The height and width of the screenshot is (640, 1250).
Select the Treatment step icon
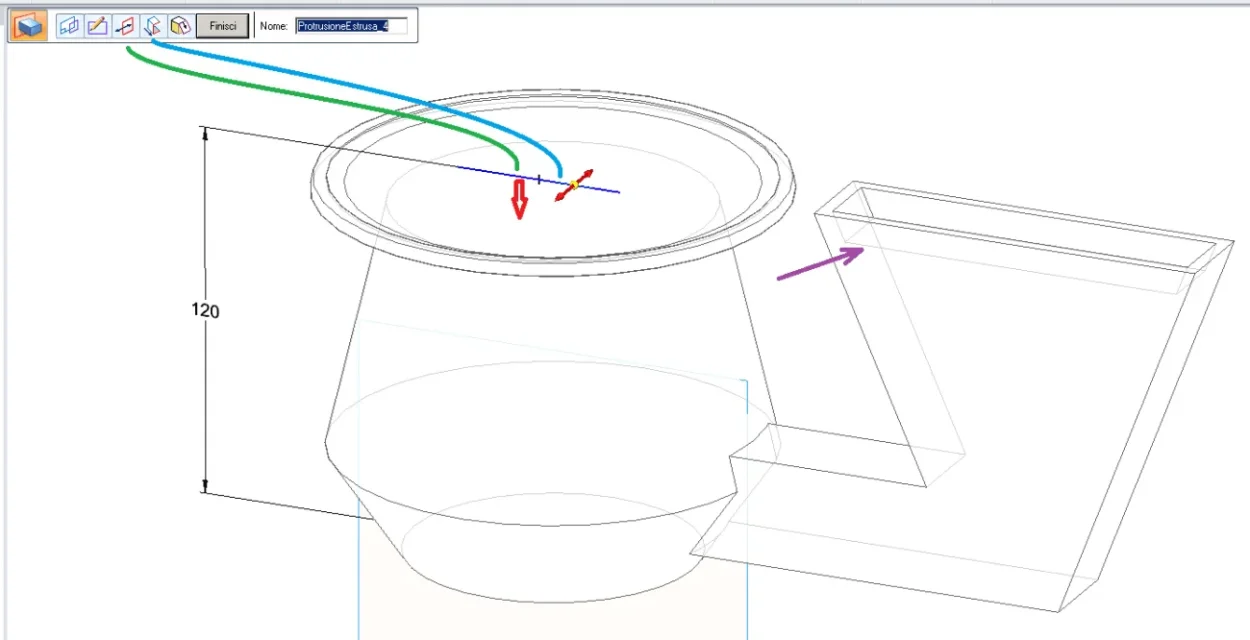180,26
